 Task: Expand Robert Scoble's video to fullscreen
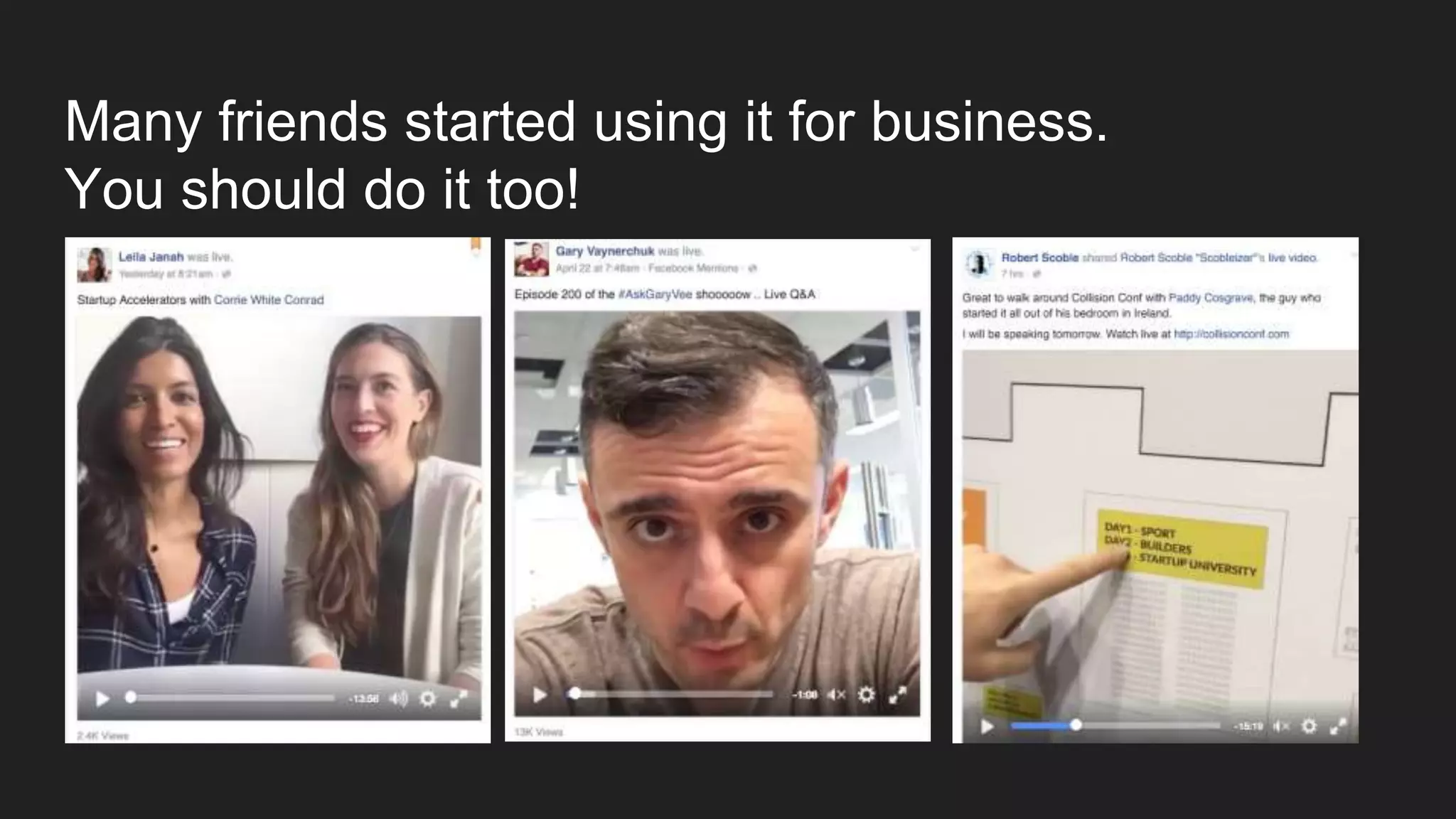pyautogui.click(x=1338, y=726)
